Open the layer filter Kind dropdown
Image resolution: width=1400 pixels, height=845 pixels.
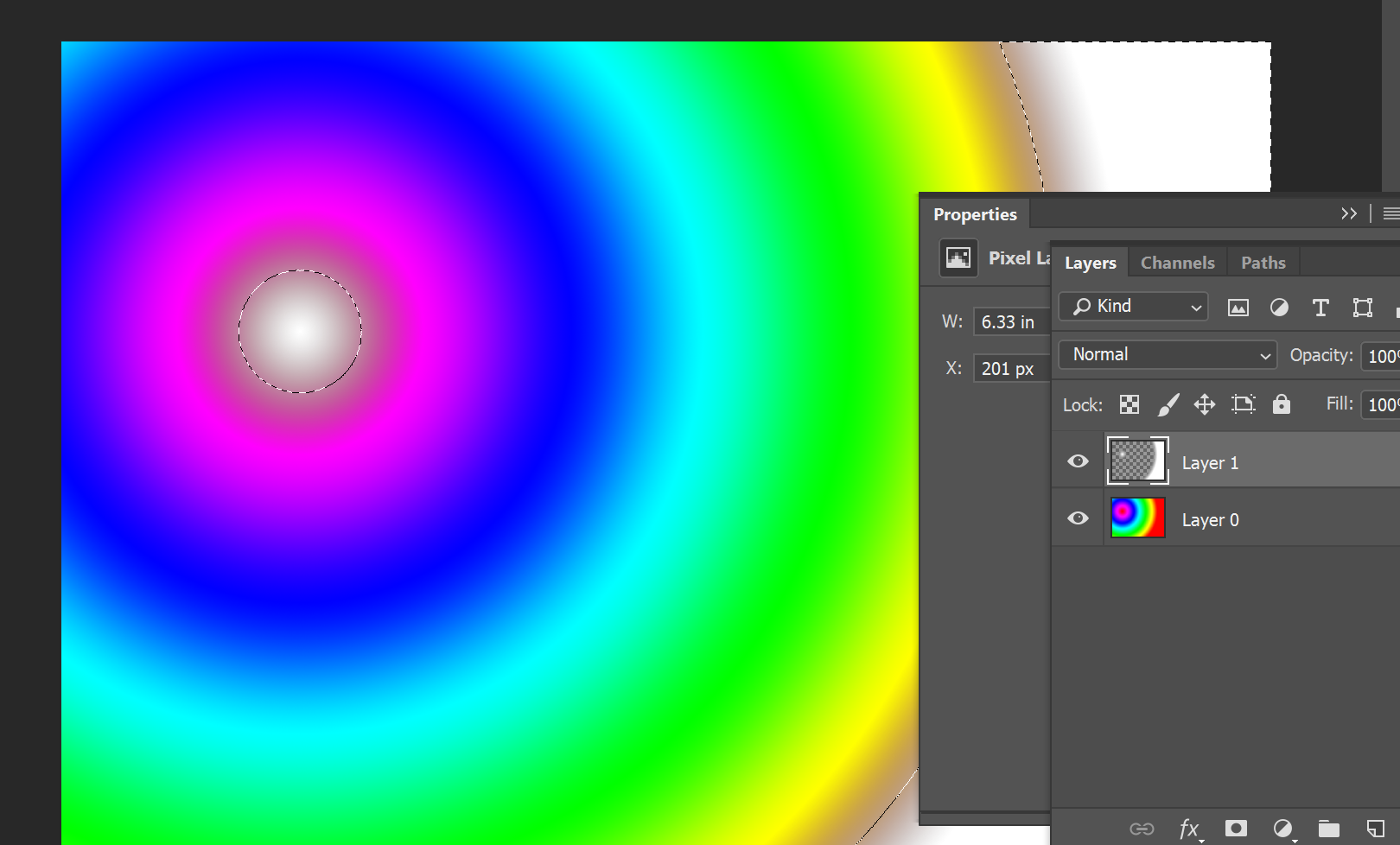click(x=1133, y=306)
